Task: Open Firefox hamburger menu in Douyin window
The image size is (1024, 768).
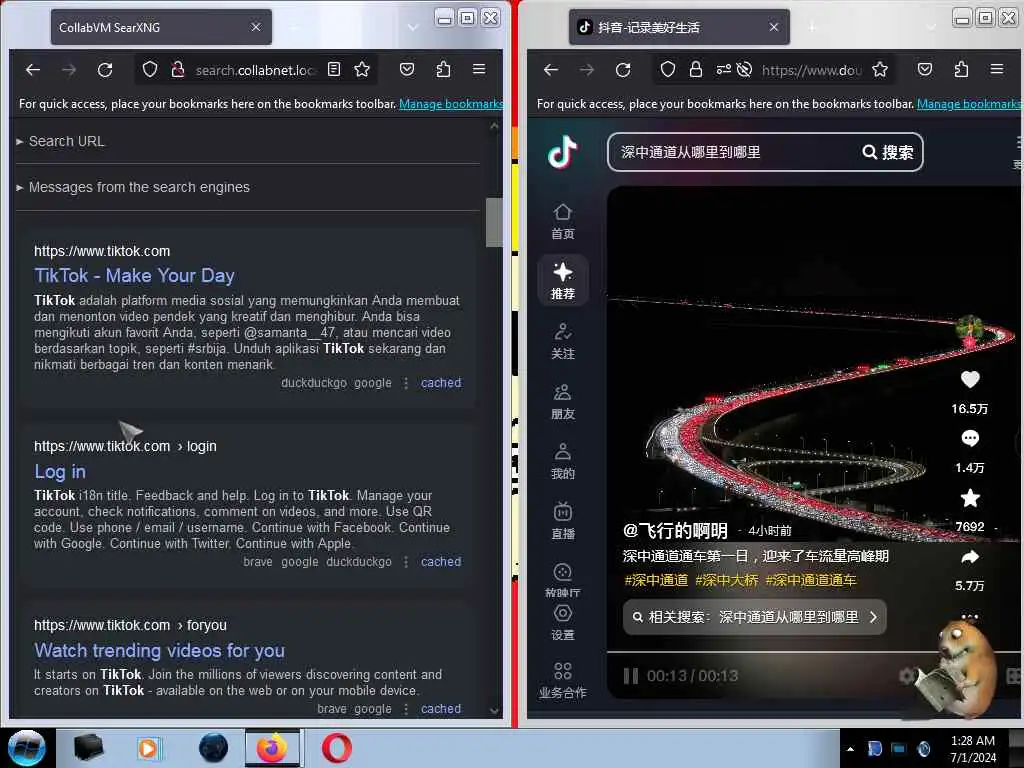Action: tap(997, 69)
